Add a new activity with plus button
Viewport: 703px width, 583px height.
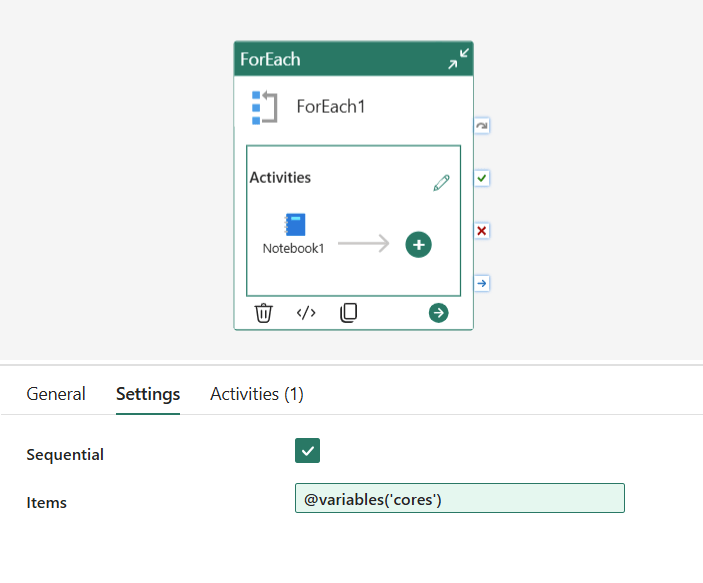point(418,245)
